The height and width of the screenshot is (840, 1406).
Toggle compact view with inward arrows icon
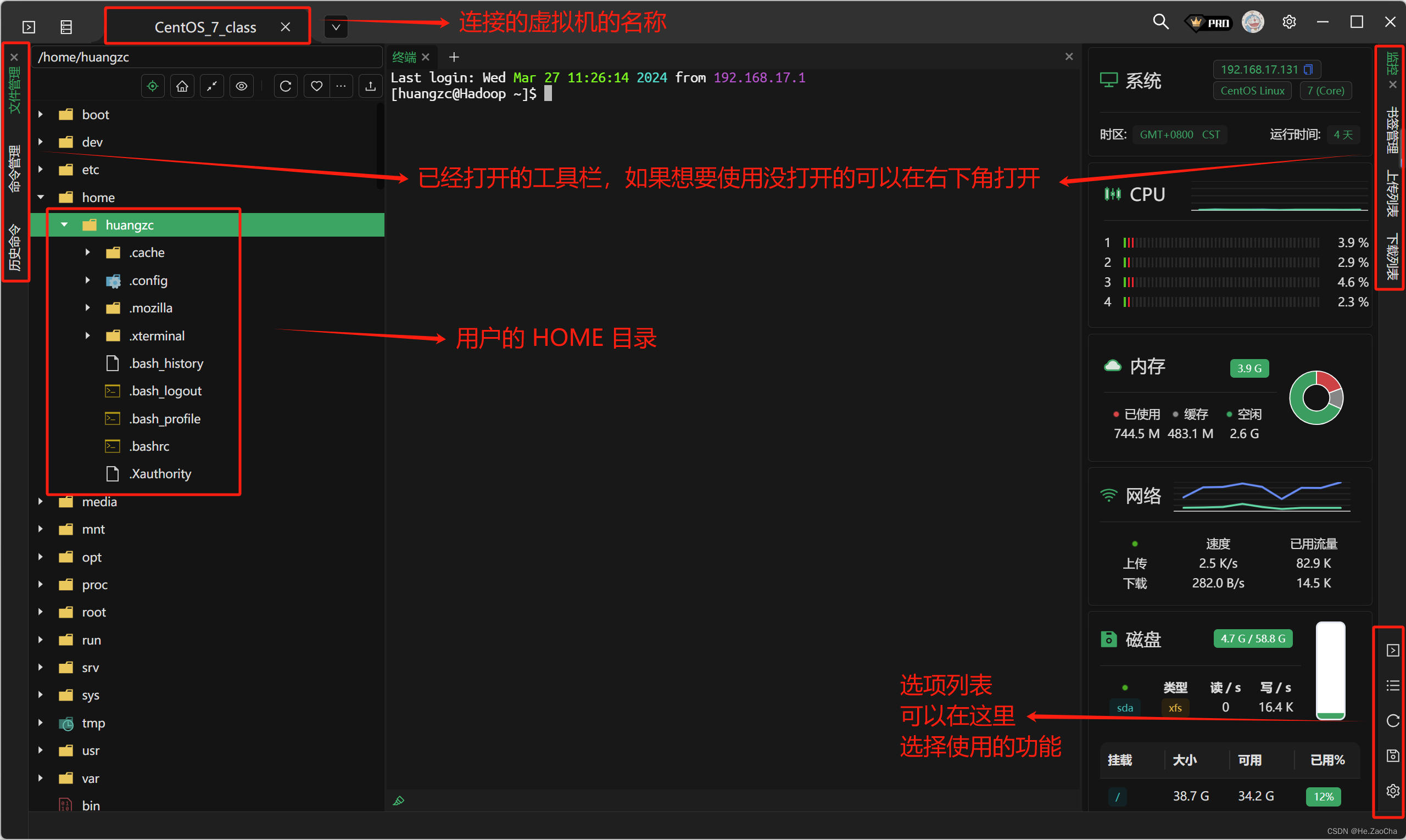[211, 86]
